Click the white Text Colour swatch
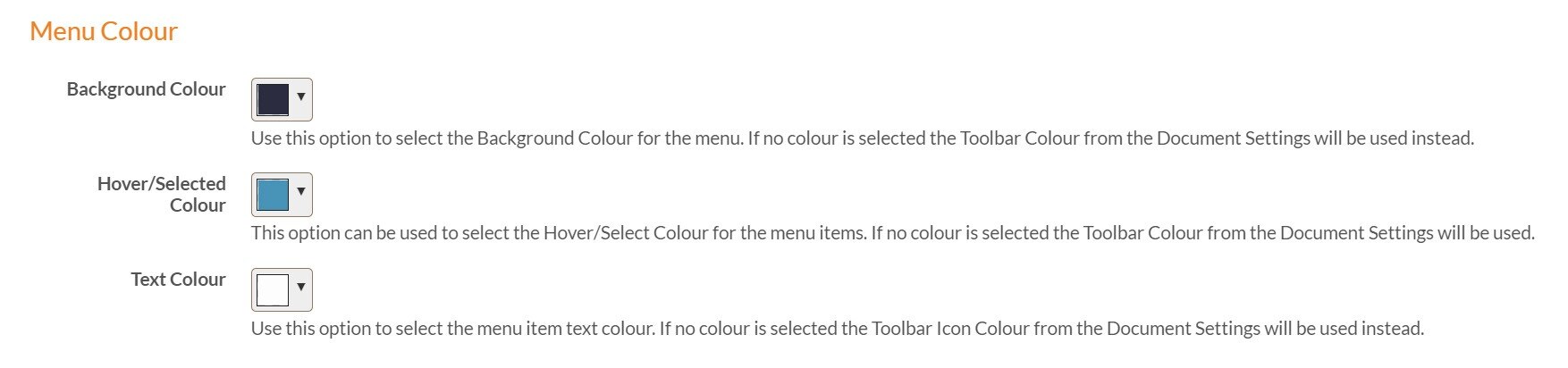 (273, 290)
